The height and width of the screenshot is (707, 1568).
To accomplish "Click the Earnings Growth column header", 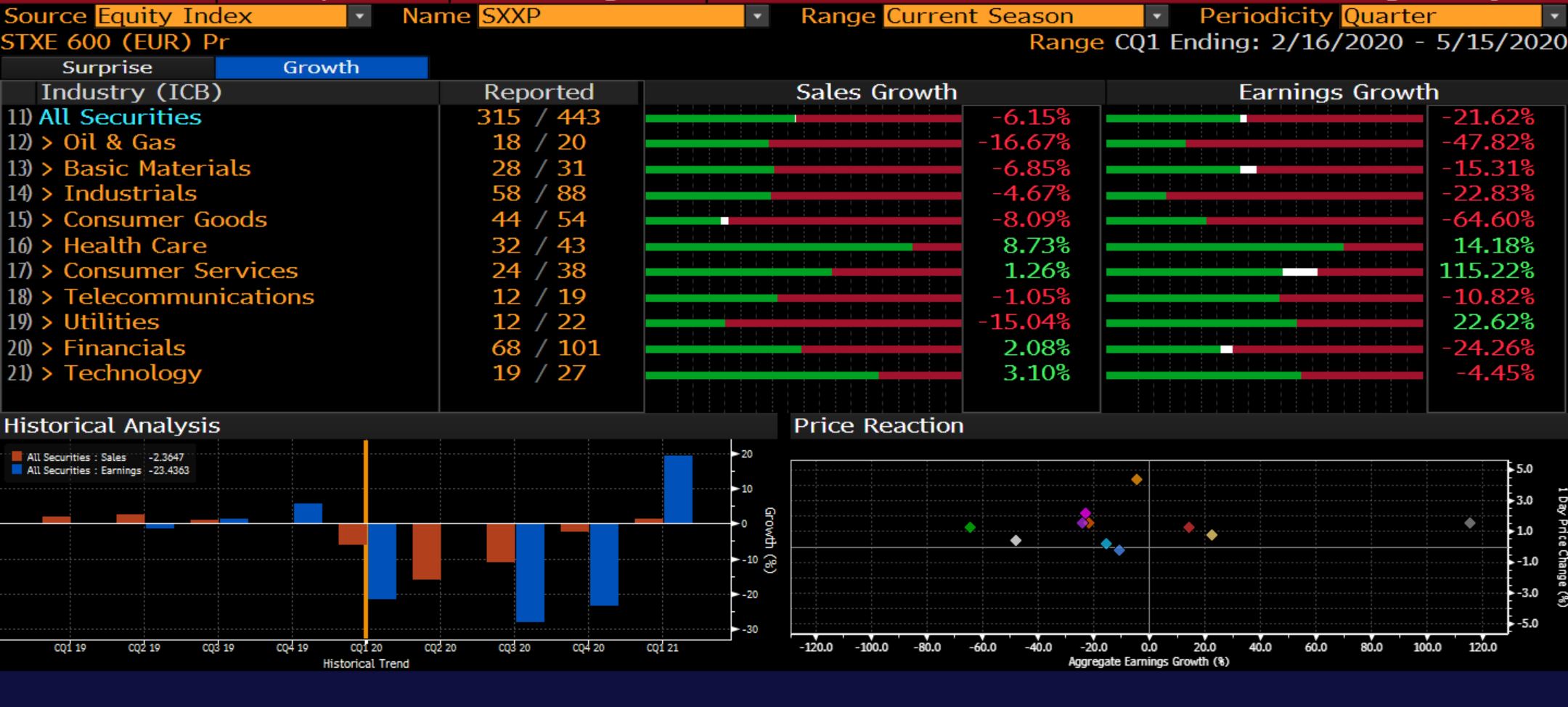I will [1339, 92].
